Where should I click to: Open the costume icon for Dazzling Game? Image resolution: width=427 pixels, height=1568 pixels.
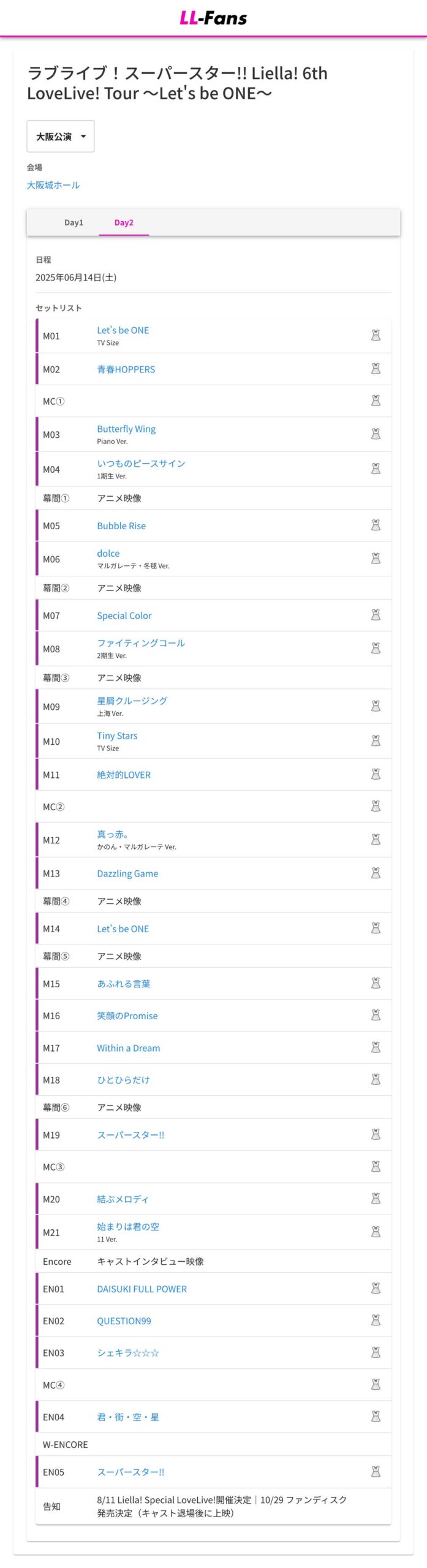click(376, 873)
